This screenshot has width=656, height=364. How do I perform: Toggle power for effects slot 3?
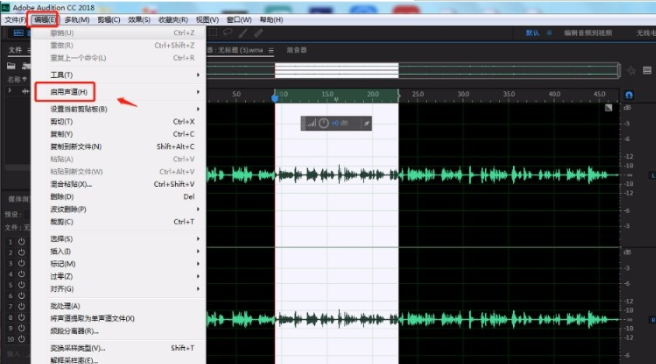21,263
